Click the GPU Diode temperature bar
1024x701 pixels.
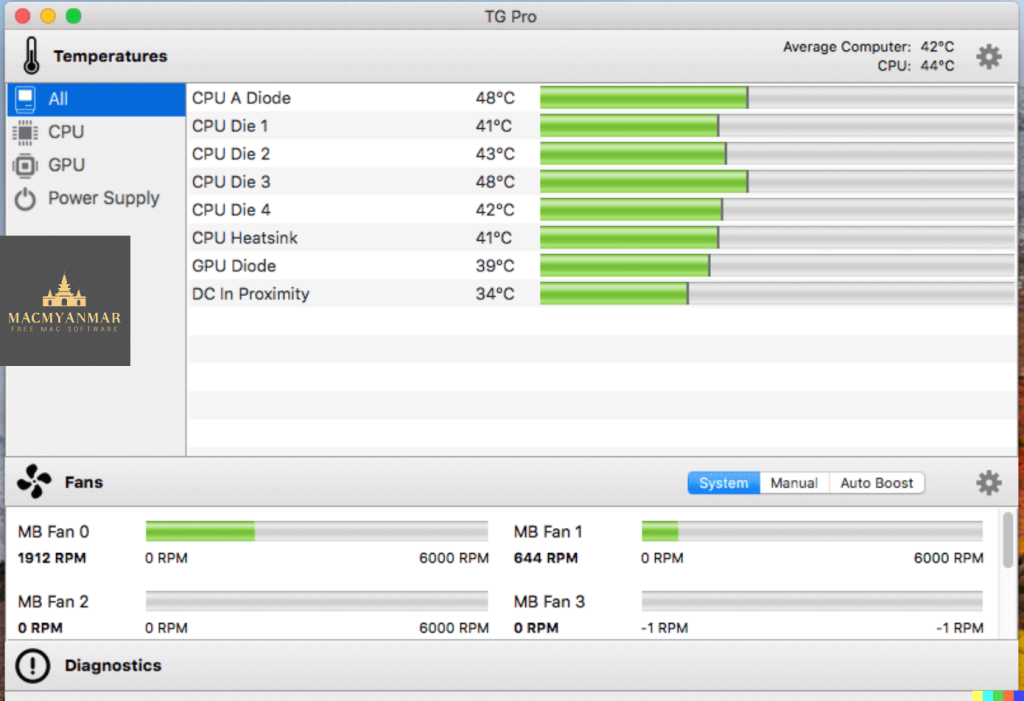pyautogui.click(x=777, y=266)
